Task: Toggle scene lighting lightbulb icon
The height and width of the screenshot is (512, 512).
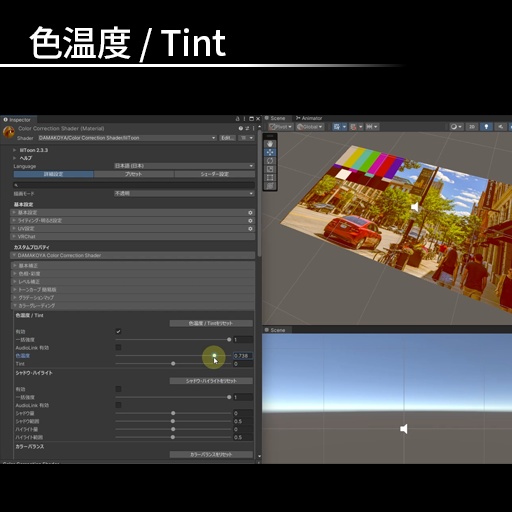Action: point(486,127)
